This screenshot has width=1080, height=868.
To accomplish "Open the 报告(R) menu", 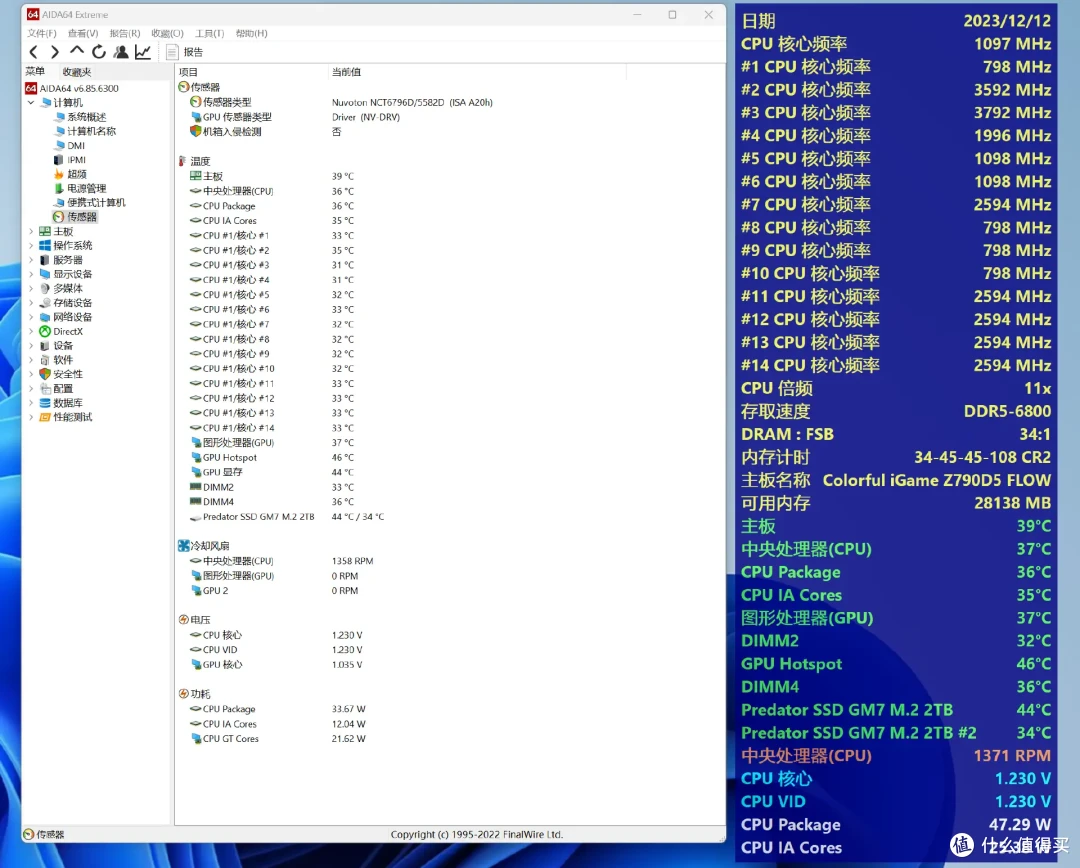I will pyautogui.click(x=125, y=33).
